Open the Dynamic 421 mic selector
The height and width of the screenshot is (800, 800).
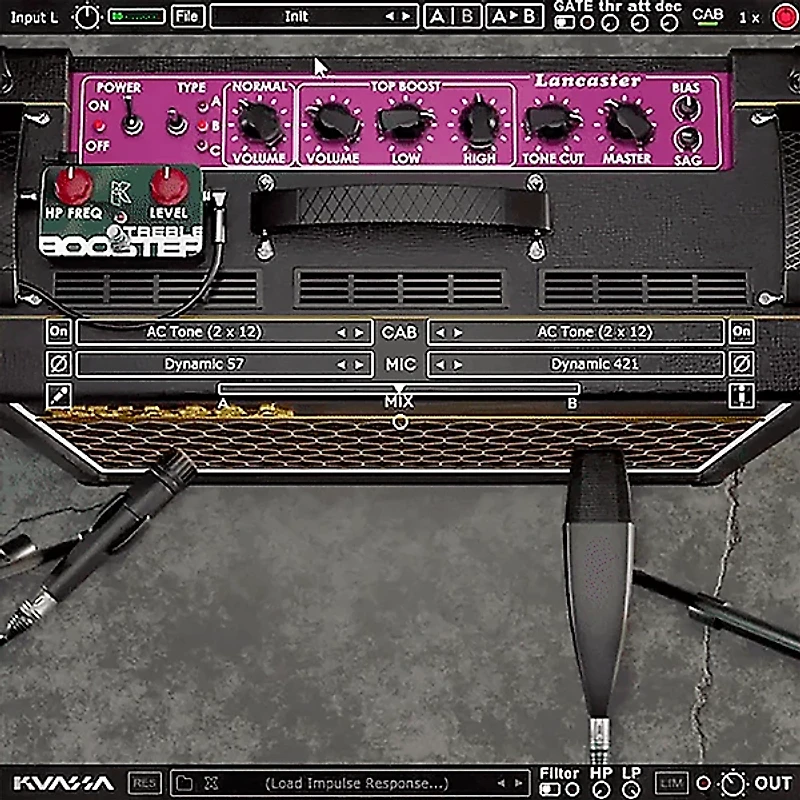coord(576,364)
